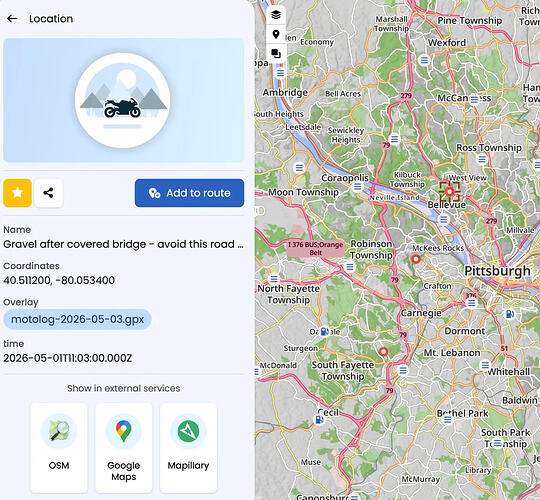Screen dimensions: 540x500
Task: Click the motorcycle location image thumbnail
Action: click(123, 101)
